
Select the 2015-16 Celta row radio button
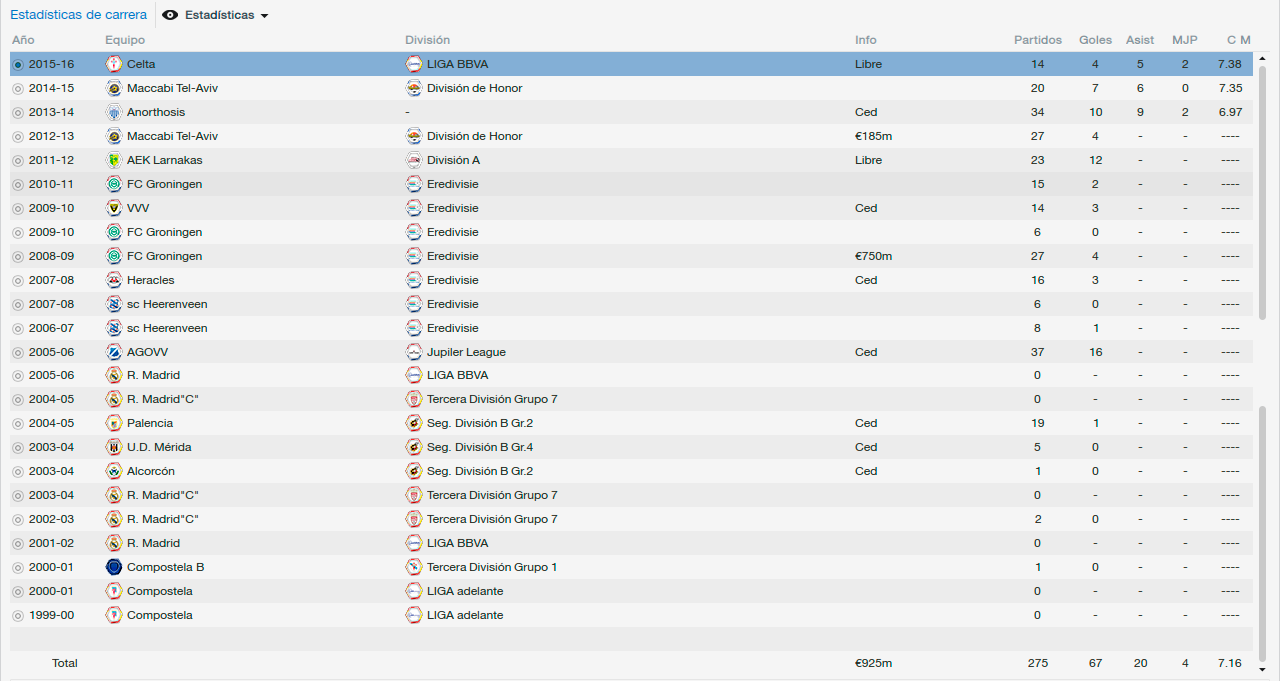[x=18, y=64]
